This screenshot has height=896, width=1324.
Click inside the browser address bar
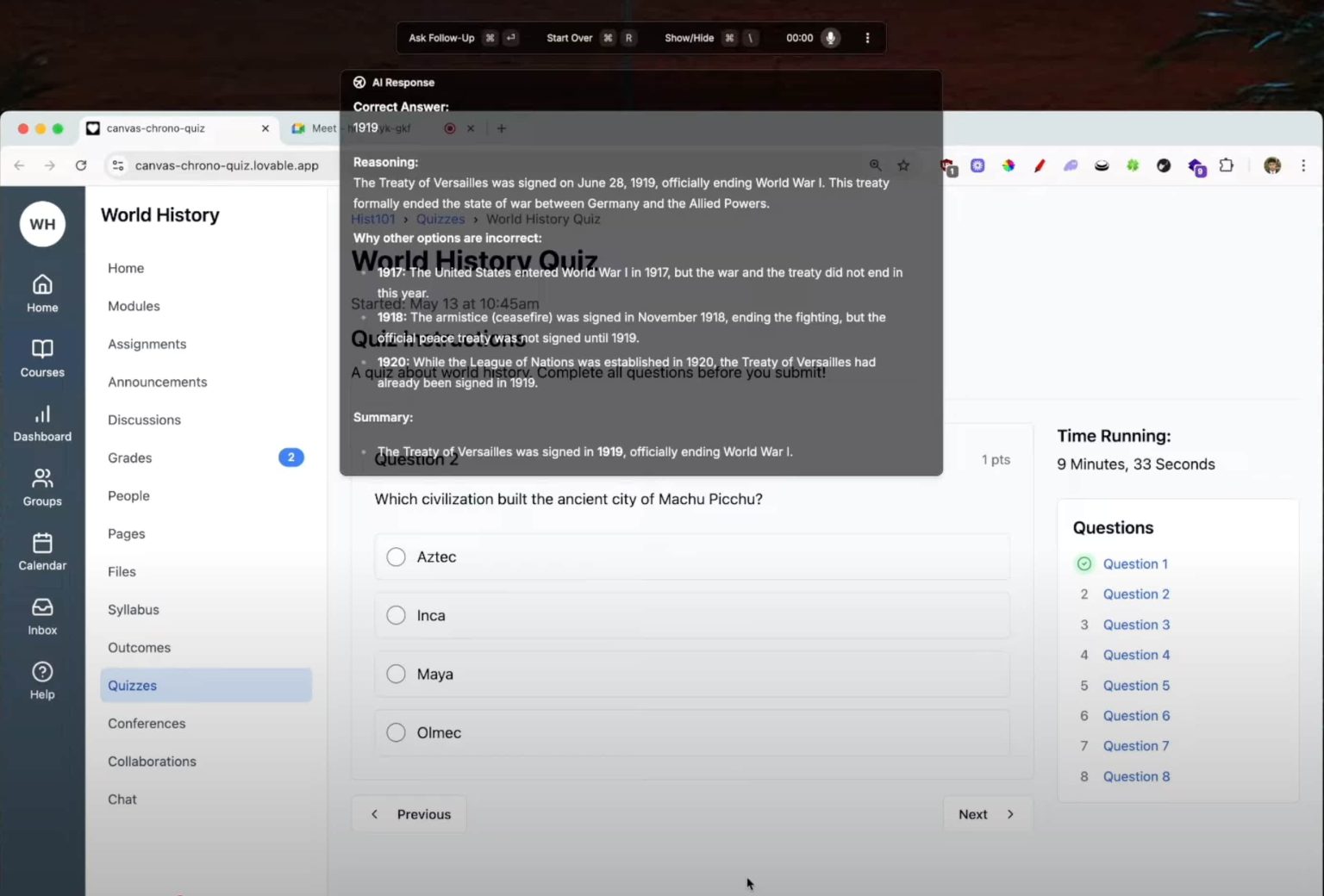pos(227,165)
